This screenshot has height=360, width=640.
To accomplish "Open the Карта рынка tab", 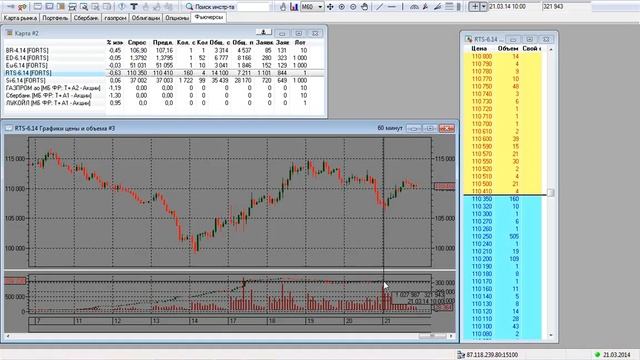I will (x=20, y=18).
